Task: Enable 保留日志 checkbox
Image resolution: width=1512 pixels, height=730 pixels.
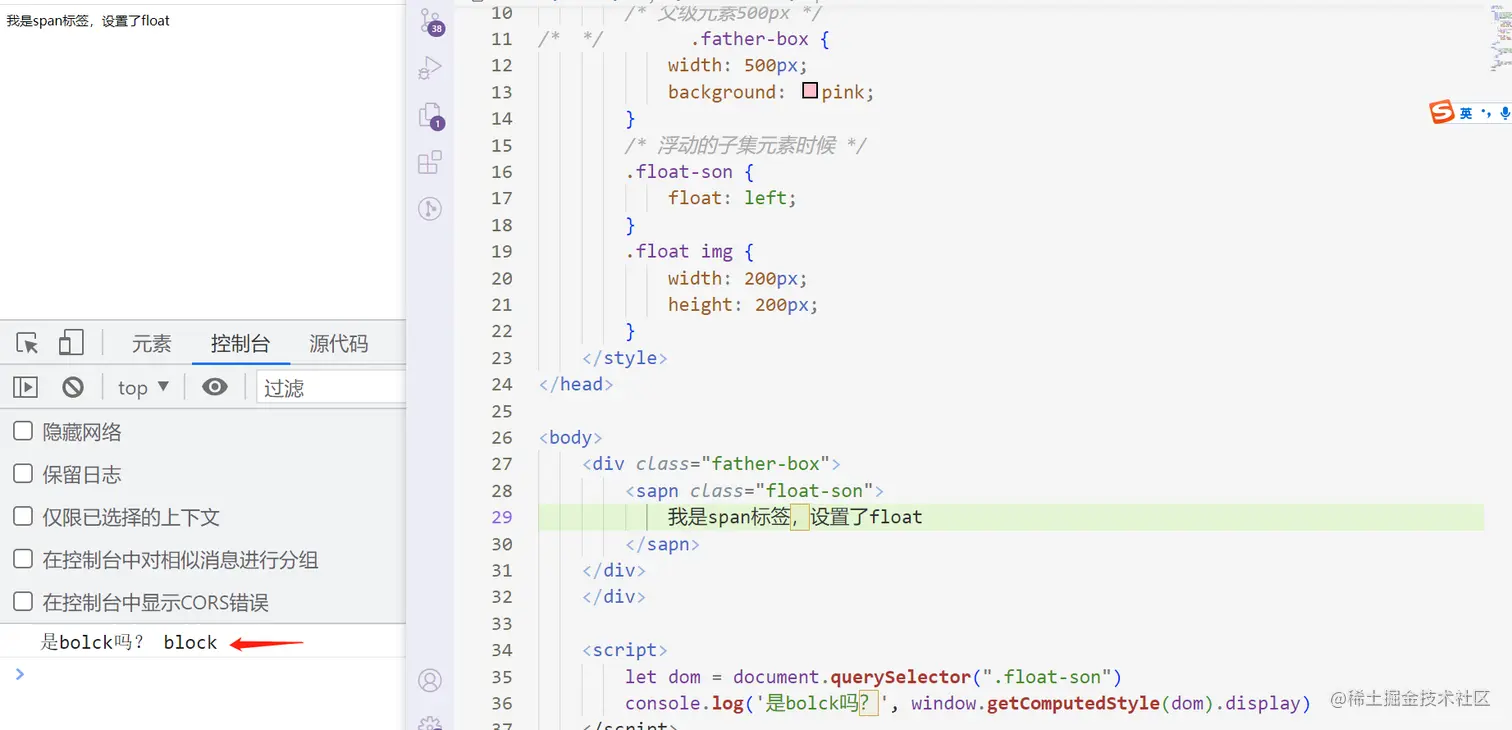Action: coord(23,474)
